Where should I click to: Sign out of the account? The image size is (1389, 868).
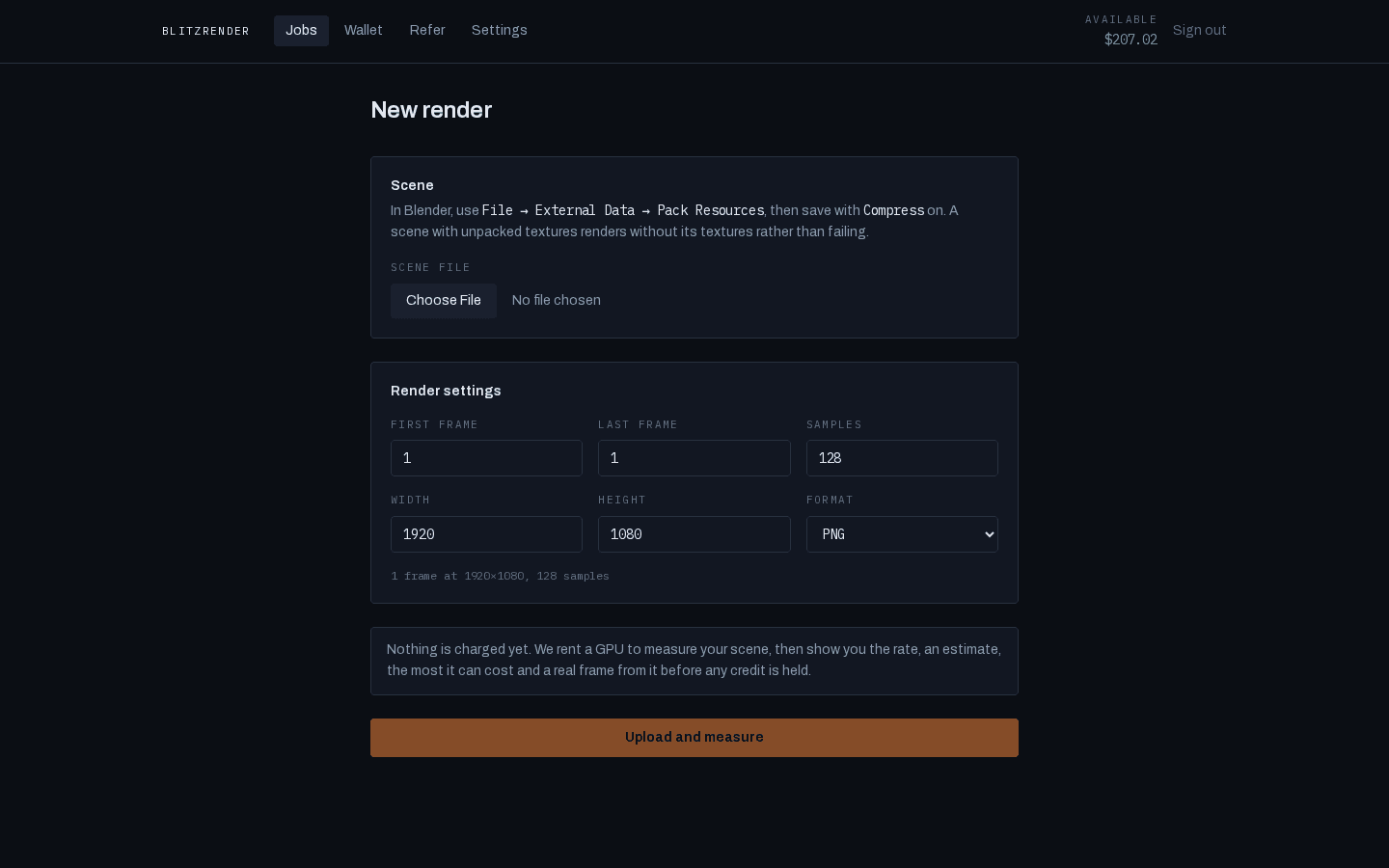click(x=1200, y=31)
